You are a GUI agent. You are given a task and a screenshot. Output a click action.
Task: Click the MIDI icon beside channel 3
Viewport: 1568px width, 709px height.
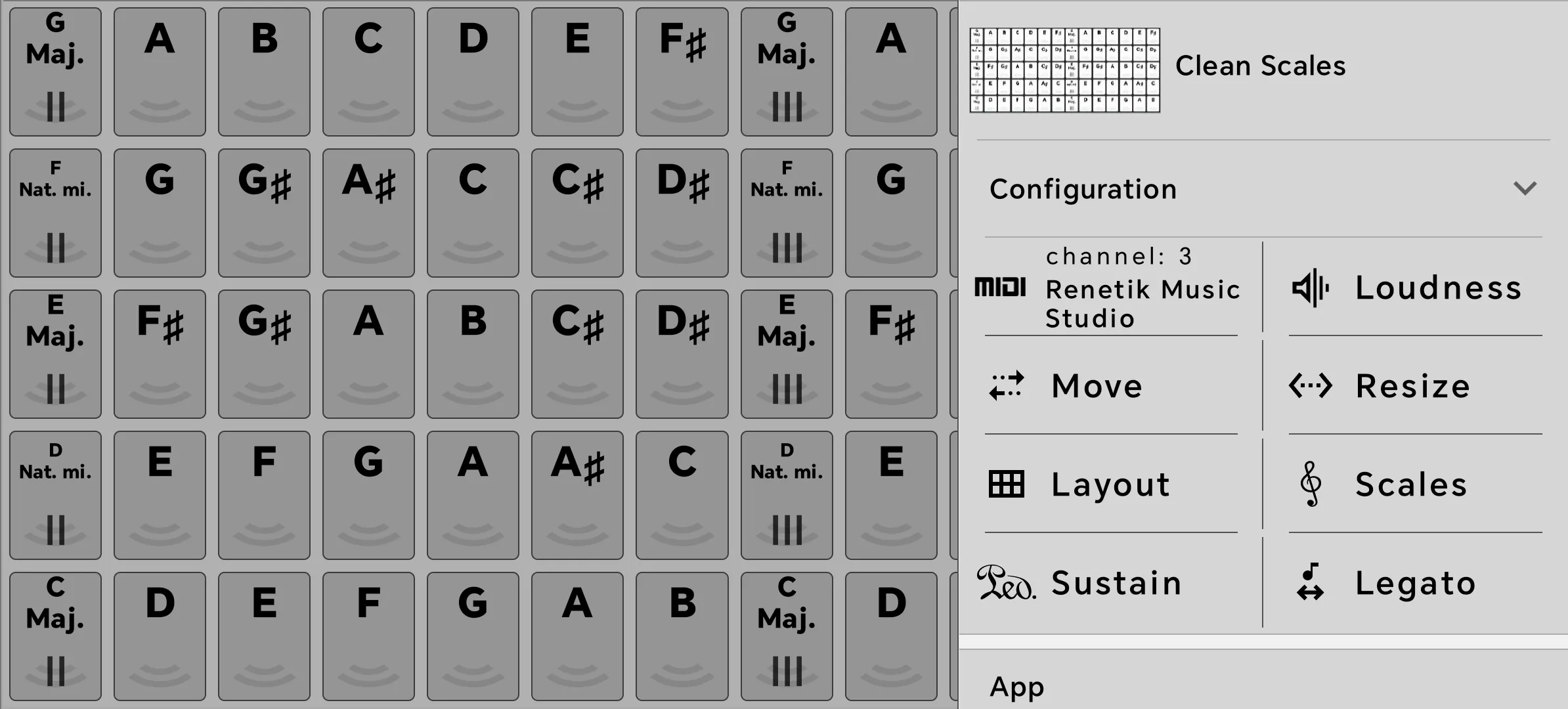pos(1000,287)
